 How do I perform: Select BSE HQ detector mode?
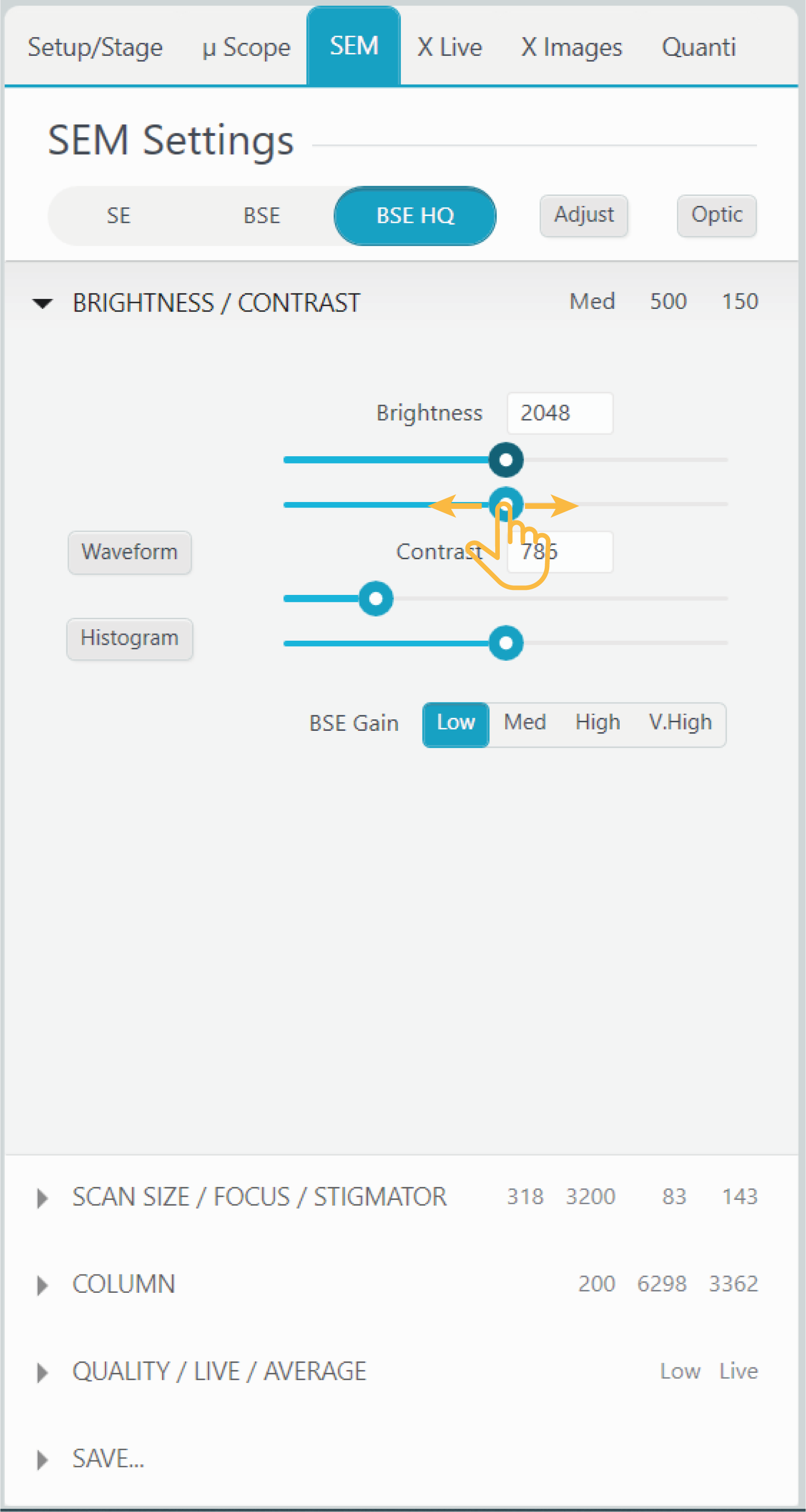click(x=415, y=216)
